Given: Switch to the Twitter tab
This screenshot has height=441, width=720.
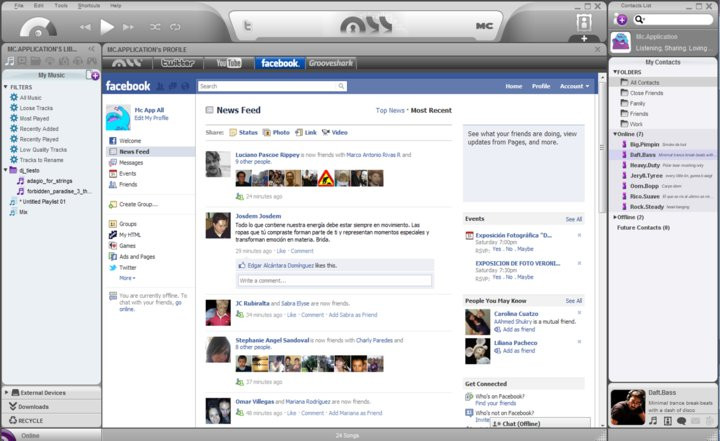Looking at the screenshot, I should pos(178,63).
